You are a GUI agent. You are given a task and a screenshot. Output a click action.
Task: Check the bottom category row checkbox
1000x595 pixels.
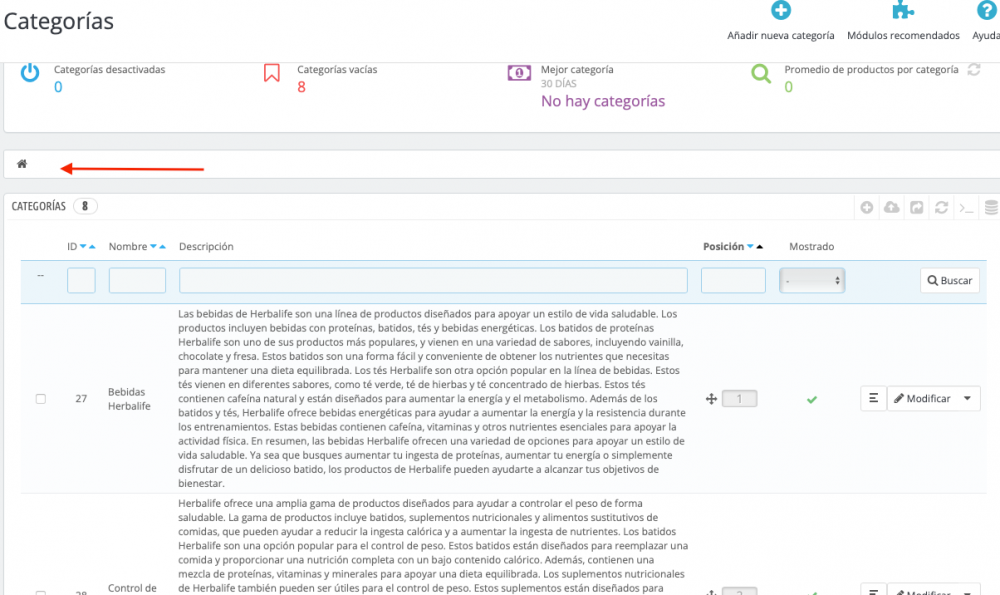(x=40, y=593)
